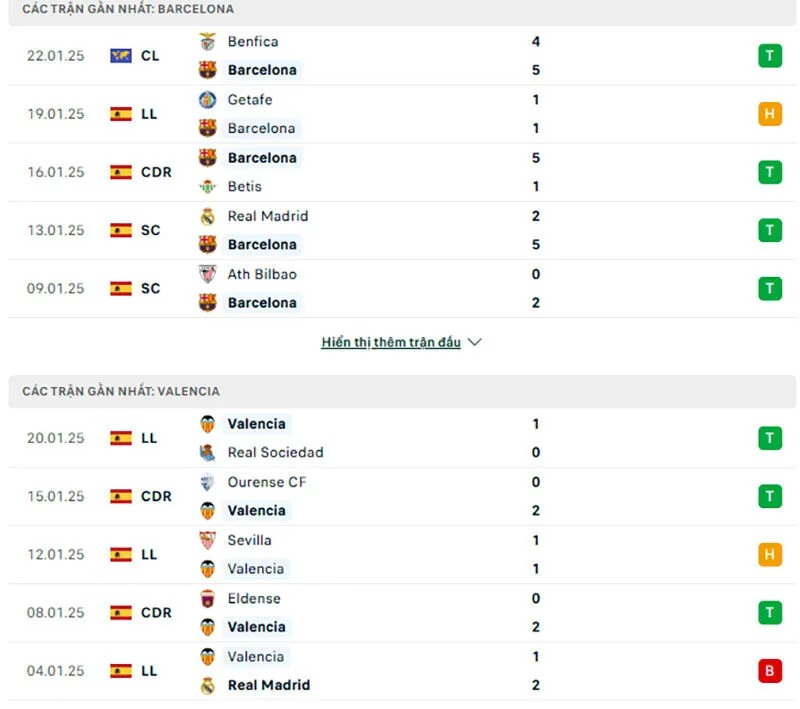Viewport: 800px width, 709px height.
Task: Click the Betis team logo
Action: pyautogui.click(x=208, y=186)
